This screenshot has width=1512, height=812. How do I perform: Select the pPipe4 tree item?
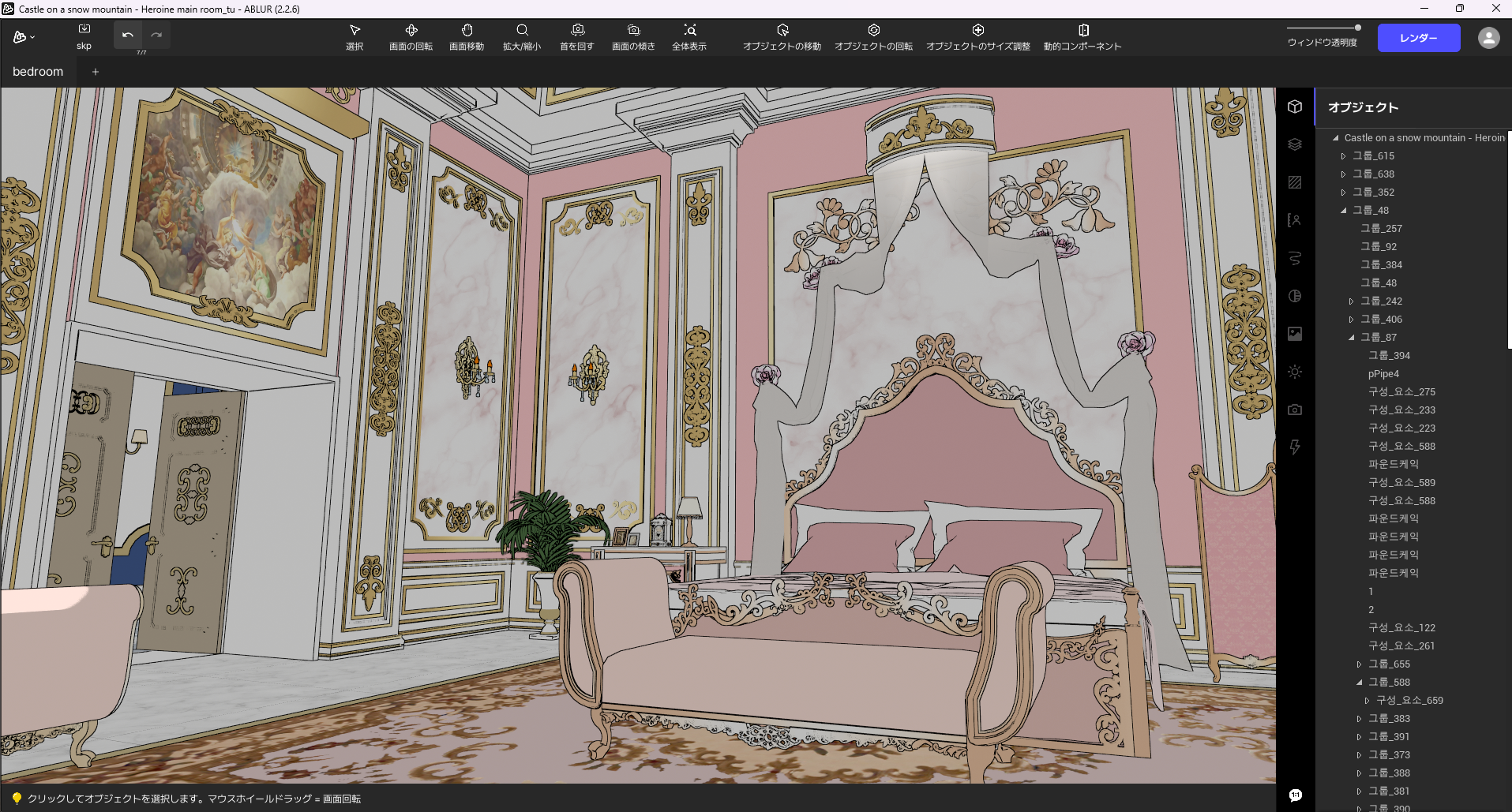(1383, 374)
